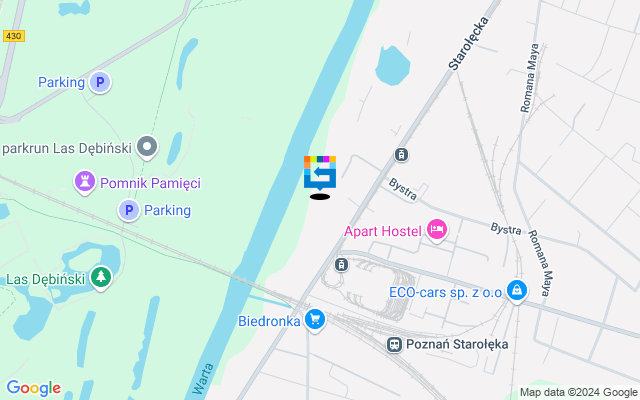640x400 pixels.
Task: Click the Map data ©2024 Google text
Action: 579,393
